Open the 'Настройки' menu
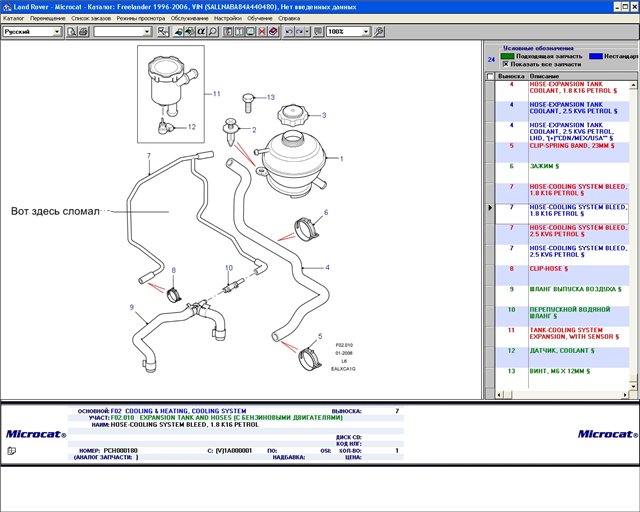This screenshot has height=512, width=640. pos(228,18)
